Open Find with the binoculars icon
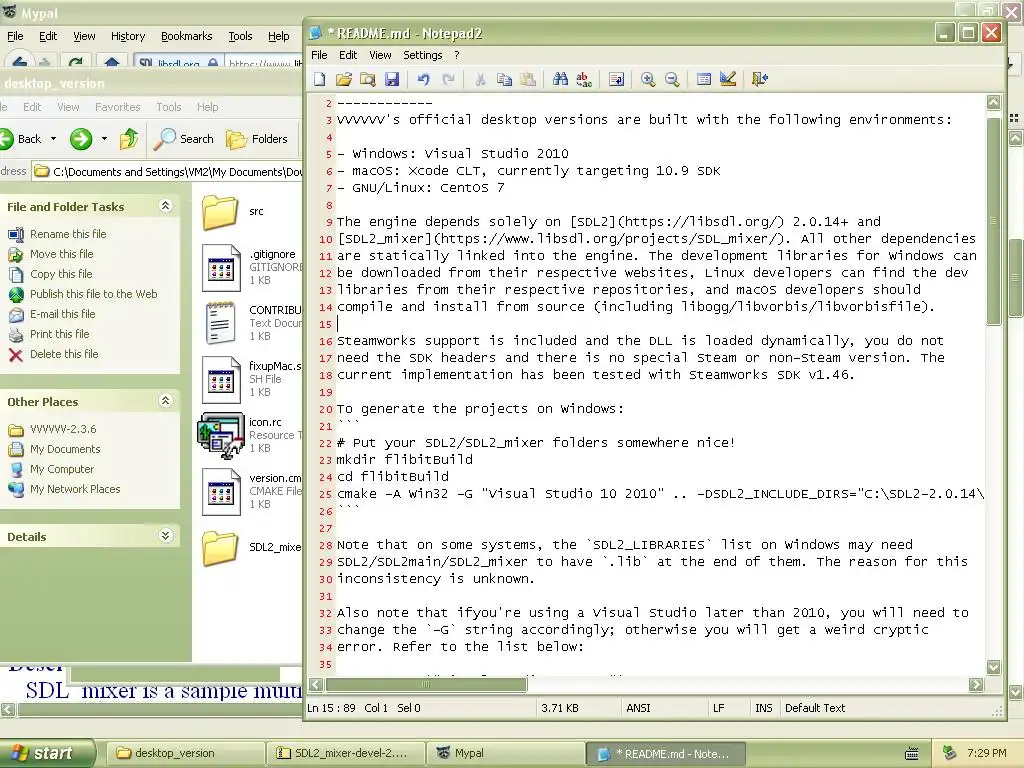Viewport: 1024px width, 768px height. pyautogui.click(x=560, y=80)
